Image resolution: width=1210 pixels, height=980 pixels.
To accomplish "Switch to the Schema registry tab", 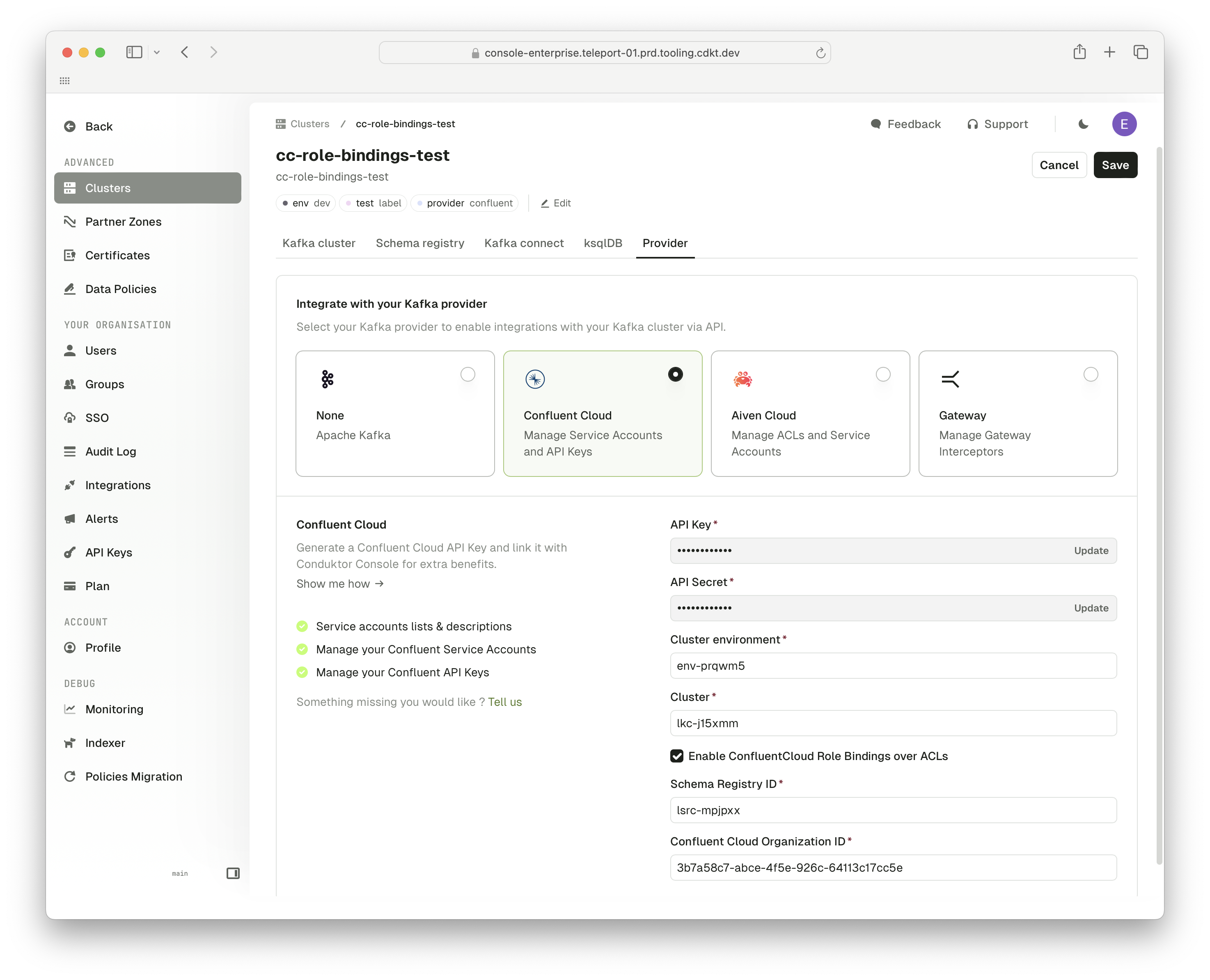I will (419, 243).
